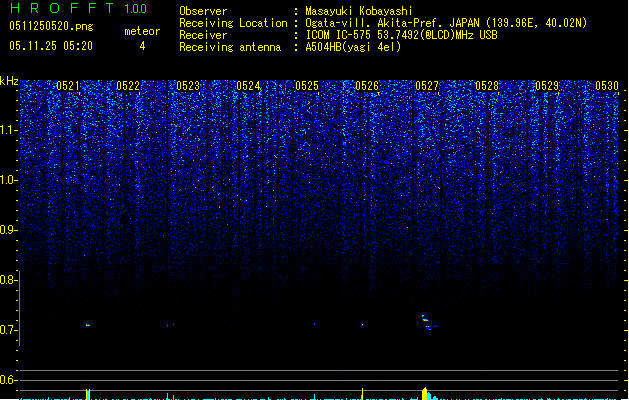Click the 'meteor' count label
Viewport: 629px width, 400px height.
coord(142,31)
